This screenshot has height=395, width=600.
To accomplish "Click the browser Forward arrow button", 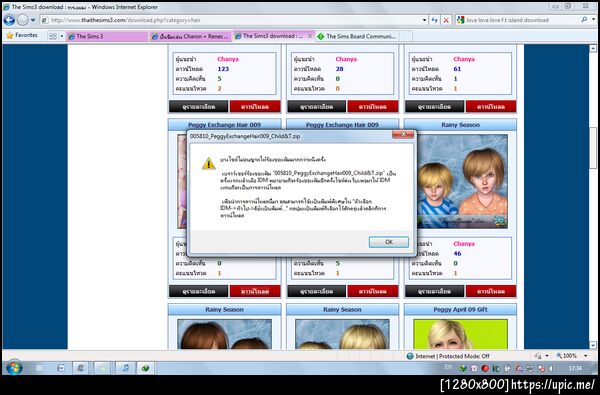I will coord(23,20).
